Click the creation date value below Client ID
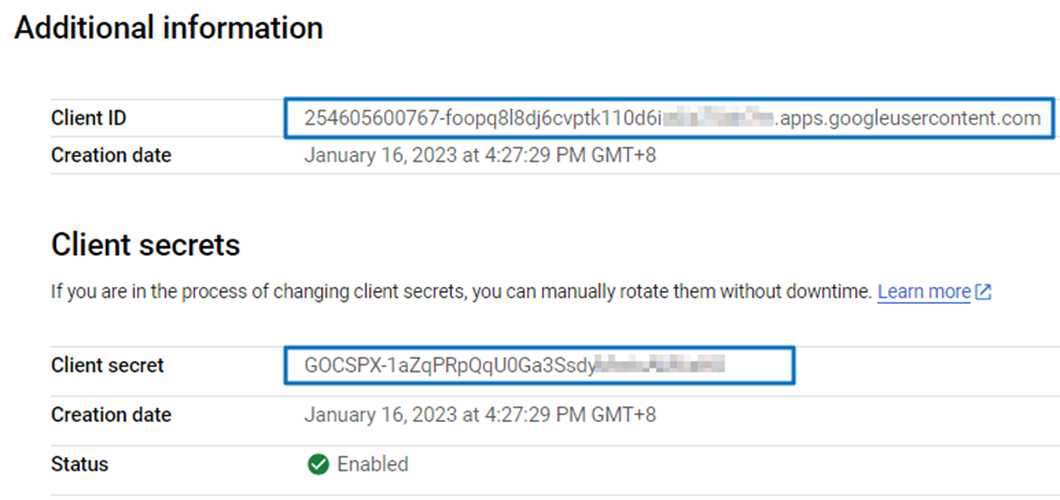The width and height of the screenshot is (1060, 500). click(x=480, y=155)
